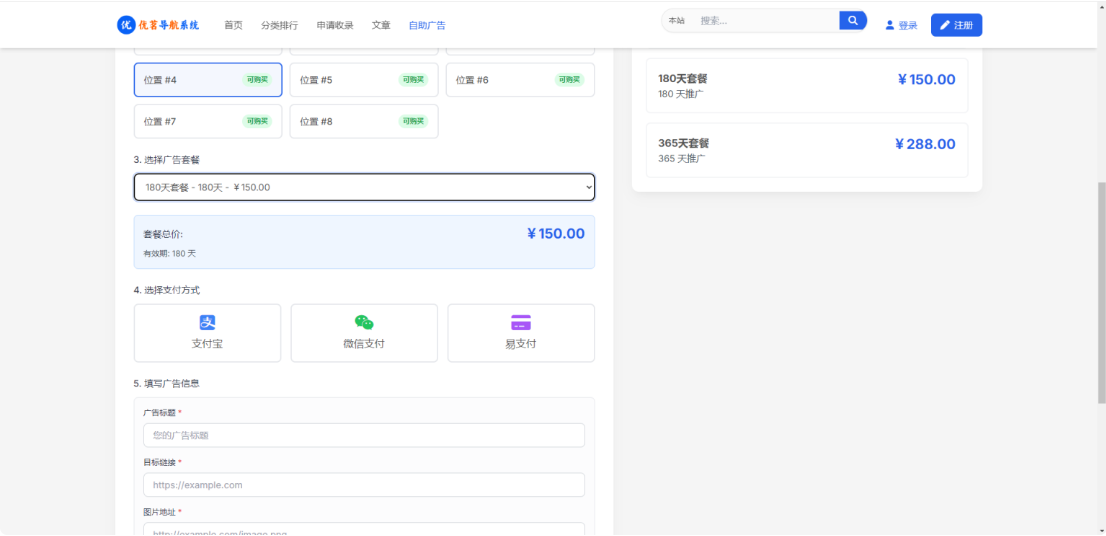Open 申请收录 menu item
This screenshot has height=536, width=1106.
click(x=335, y=25)
